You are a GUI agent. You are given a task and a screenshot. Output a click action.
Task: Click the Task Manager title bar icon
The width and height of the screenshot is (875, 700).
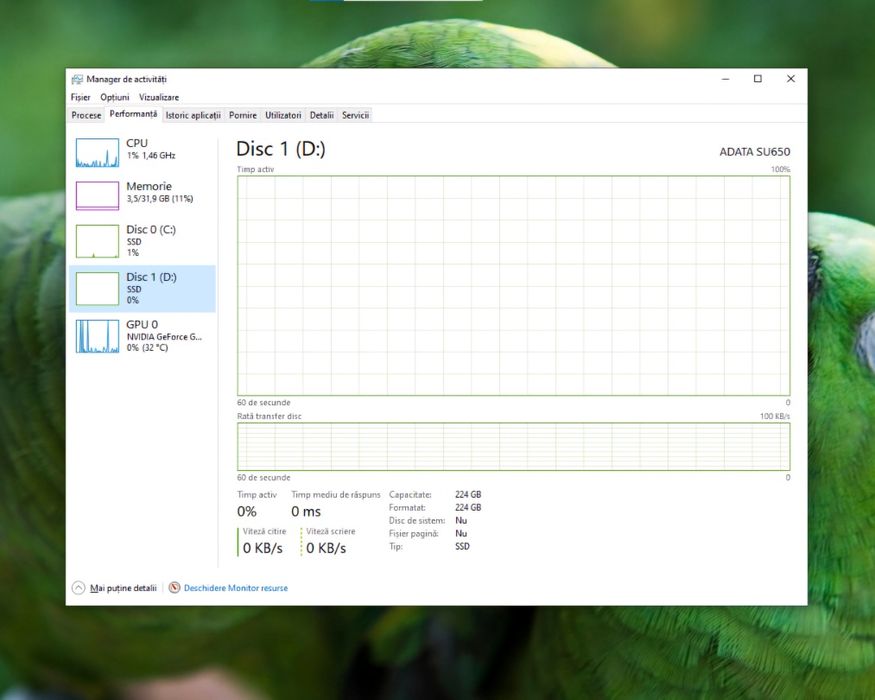[77, 79]
